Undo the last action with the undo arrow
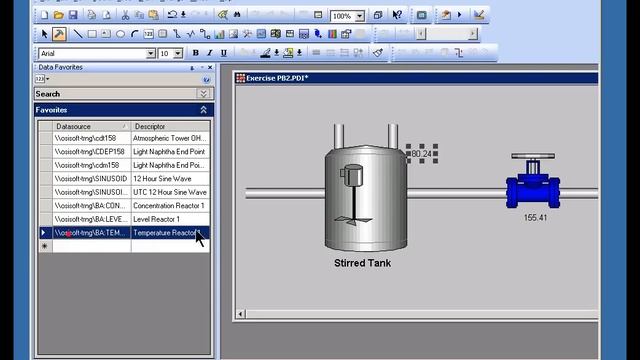This screenshot has height=360, width=640. (172, 15)
